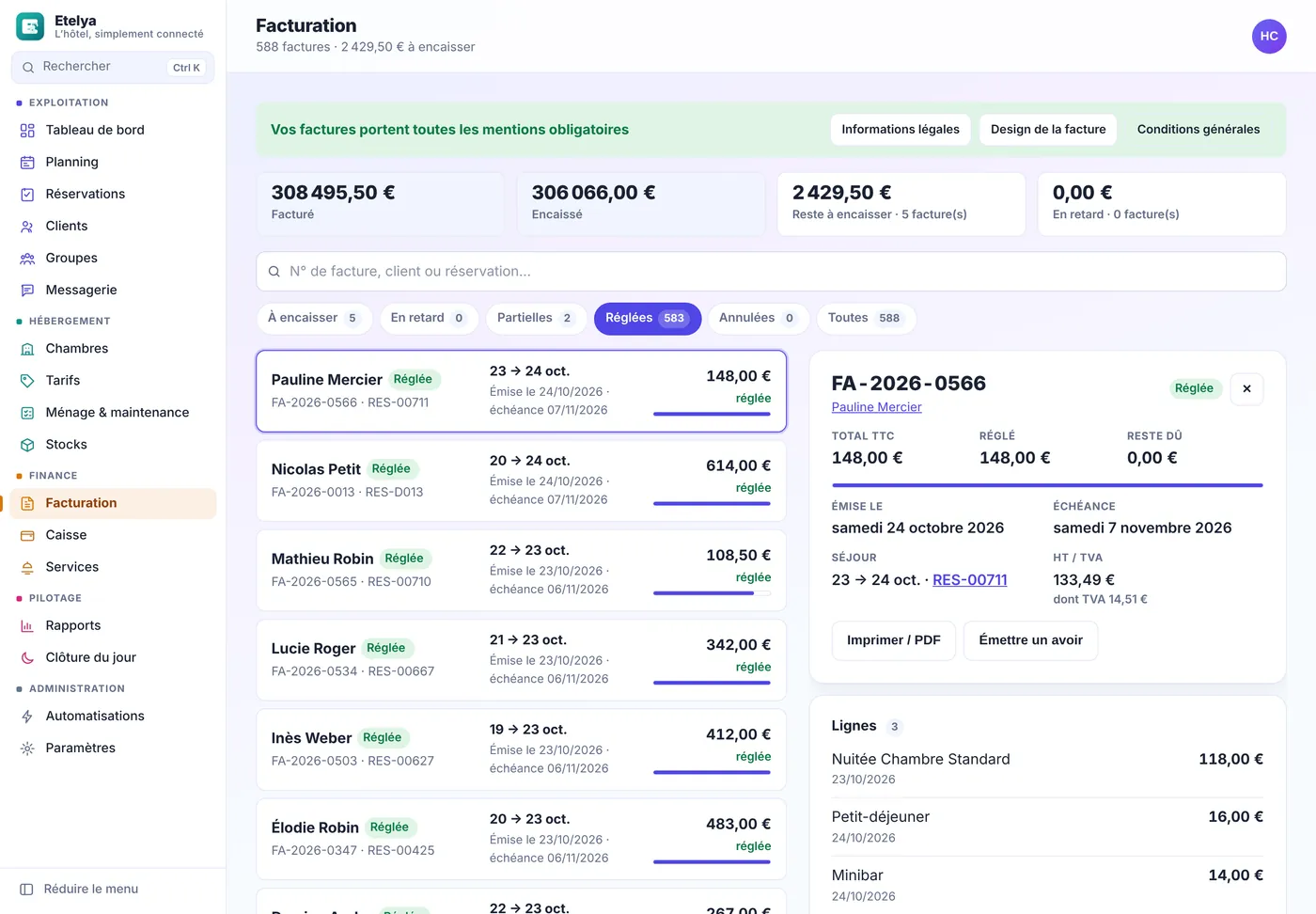Select the Réglées 583 tab
This screenshot has height=914, width=1316.
(648, 318)
